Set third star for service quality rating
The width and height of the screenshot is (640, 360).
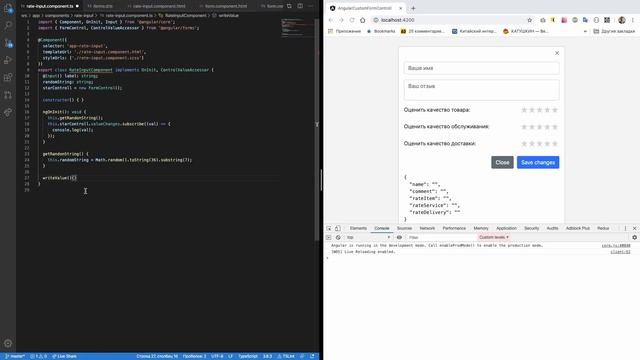point(540,127)
